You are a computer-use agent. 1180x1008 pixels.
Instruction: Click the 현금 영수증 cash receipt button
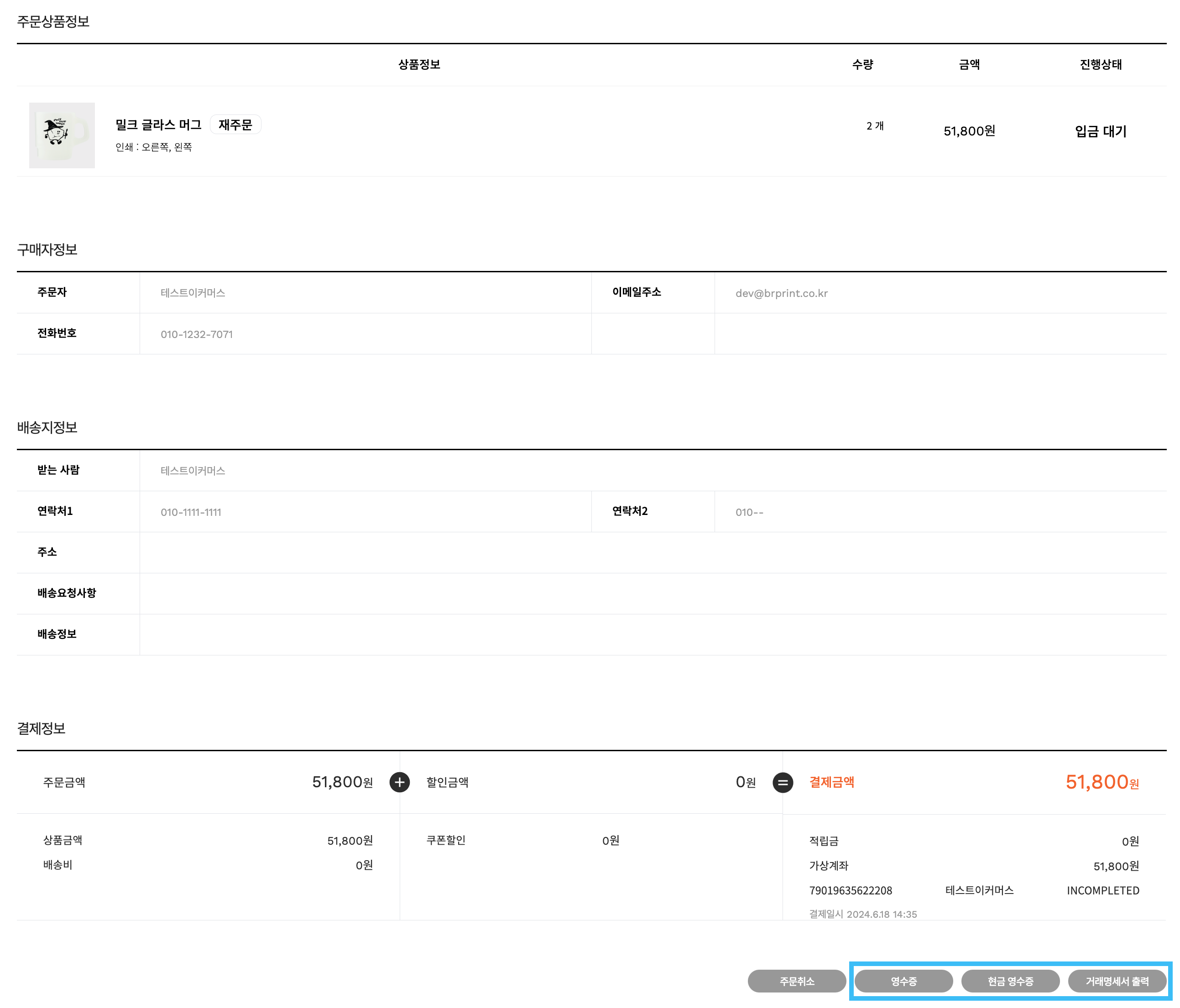(x=1010, y=981)
